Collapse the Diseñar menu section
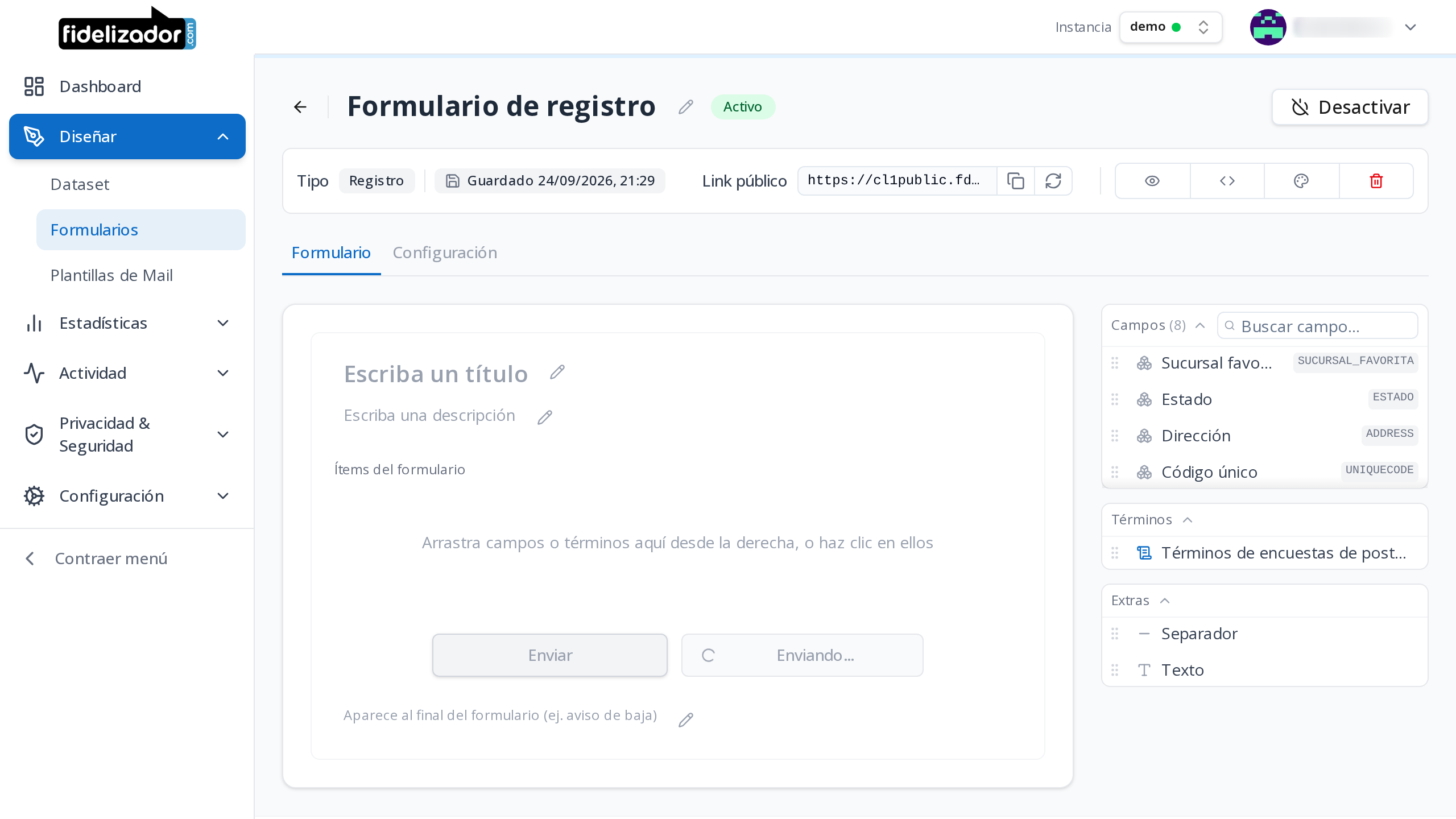1456x819 pixels. click(127, 136)
